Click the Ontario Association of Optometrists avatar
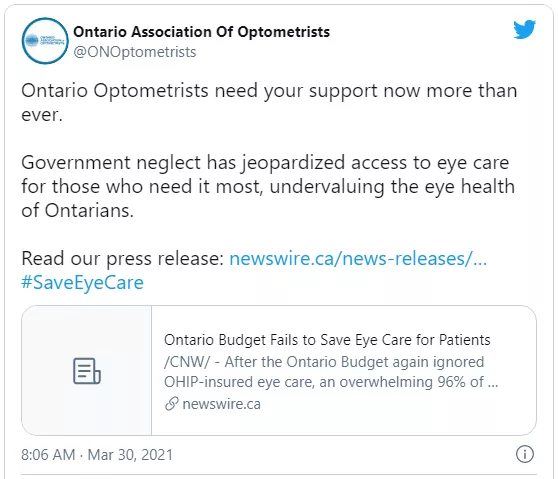Viewport: 558px width, 479px height. (45, 41)
